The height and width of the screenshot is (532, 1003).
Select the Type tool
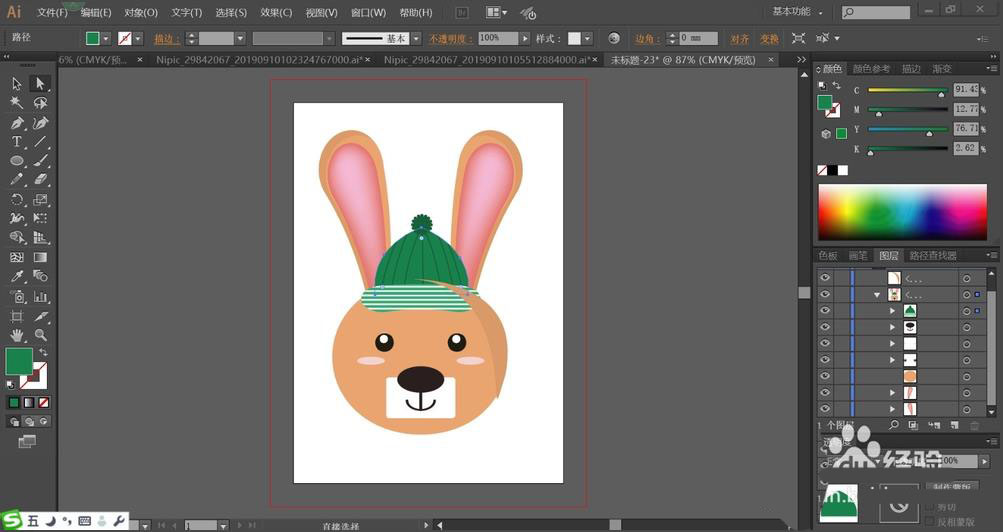click(17, 142)
